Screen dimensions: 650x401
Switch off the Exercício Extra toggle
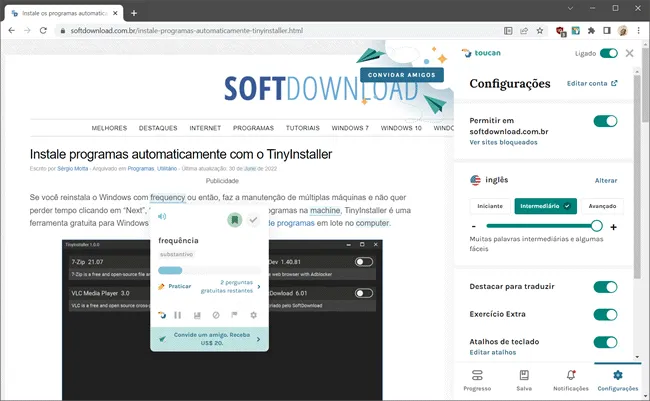[x=605, y=314]
